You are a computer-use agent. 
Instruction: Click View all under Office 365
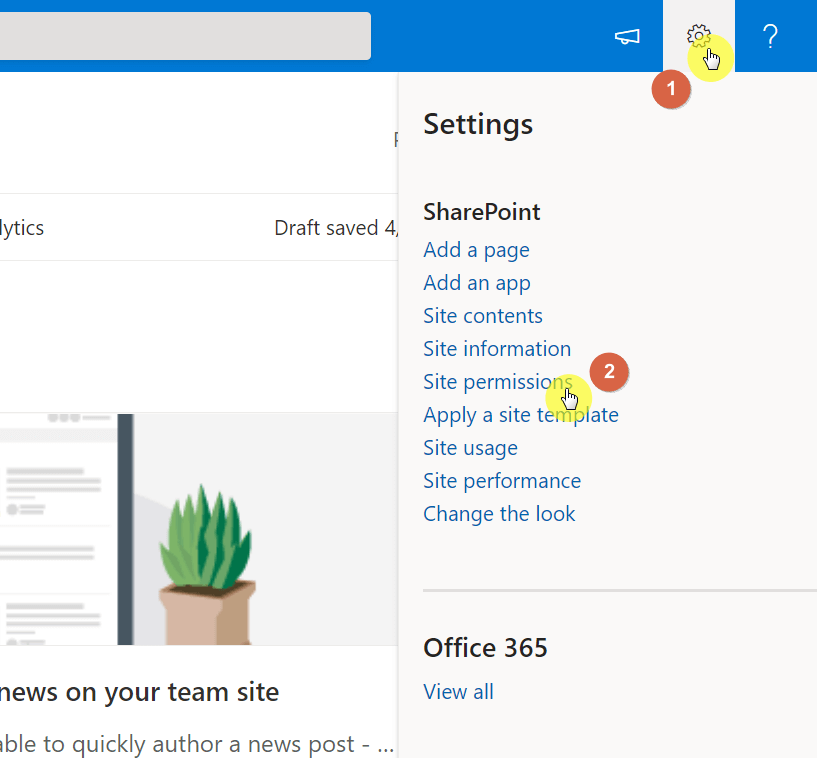coord(458,692)
